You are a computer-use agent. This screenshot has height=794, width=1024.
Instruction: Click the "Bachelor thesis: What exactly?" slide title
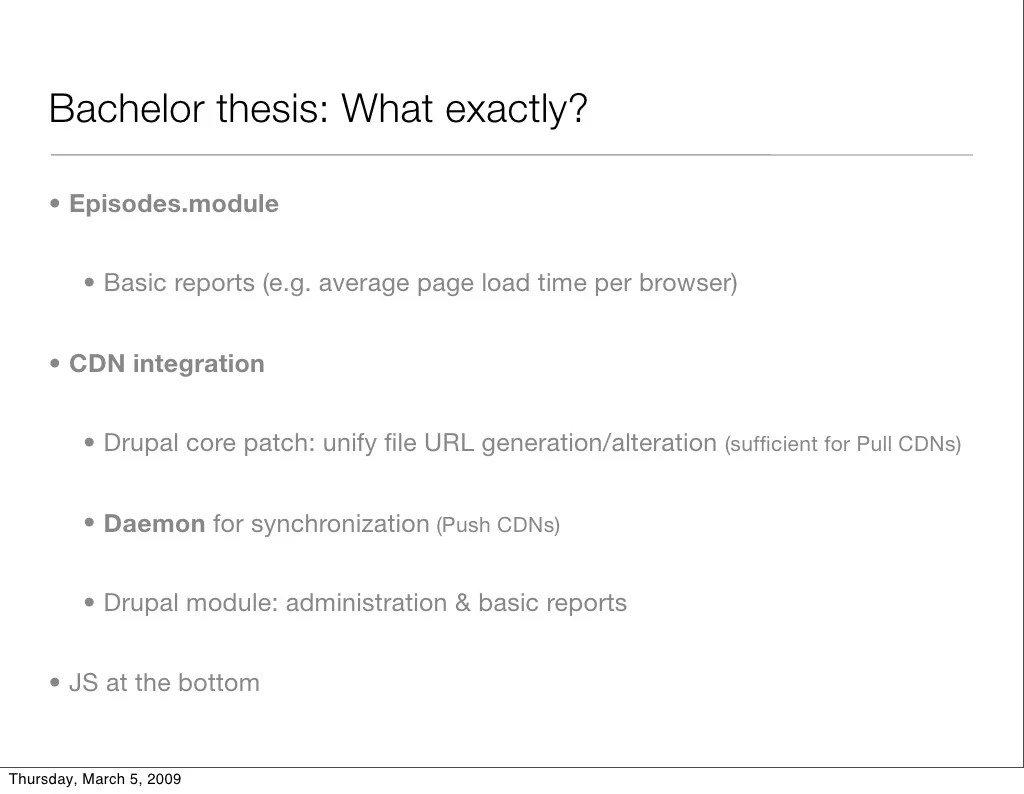pos(317,109)
